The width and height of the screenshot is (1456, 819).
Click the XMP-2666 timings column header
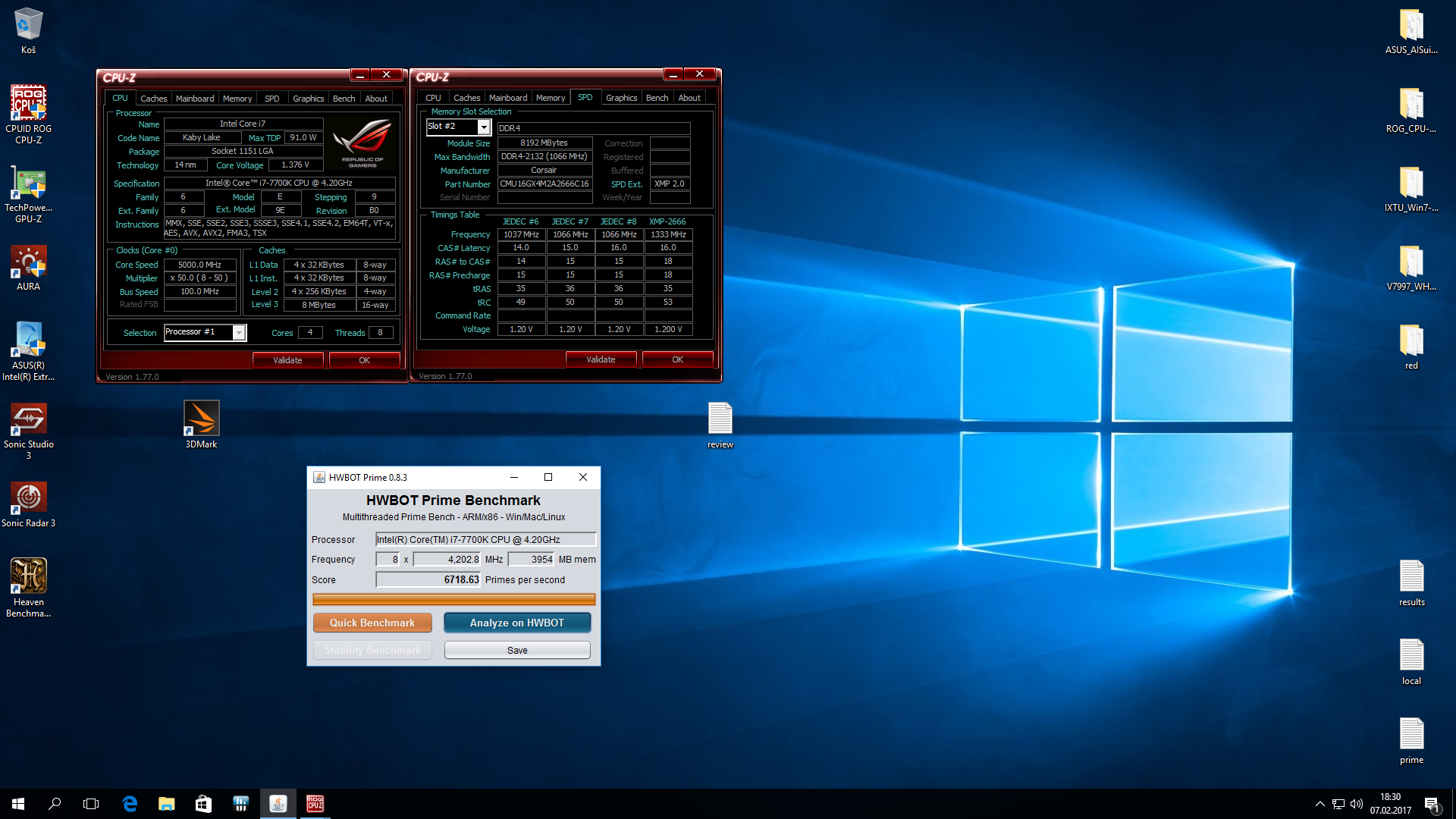tap(667, 221)
